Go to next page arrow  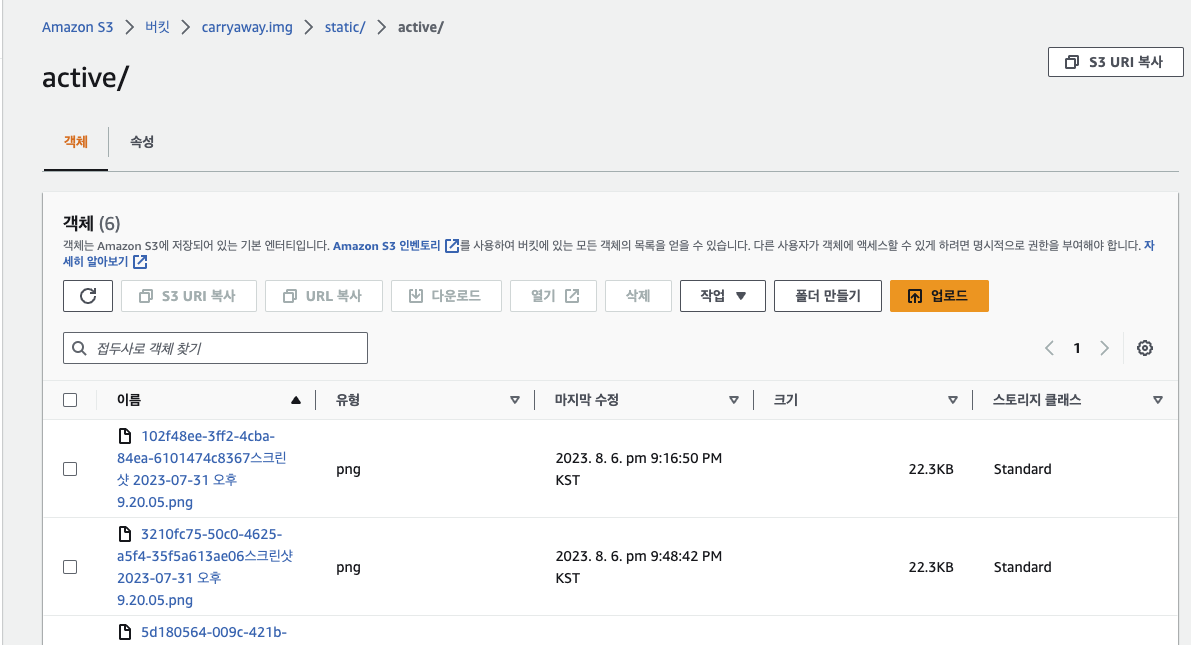coord(1104,348)
